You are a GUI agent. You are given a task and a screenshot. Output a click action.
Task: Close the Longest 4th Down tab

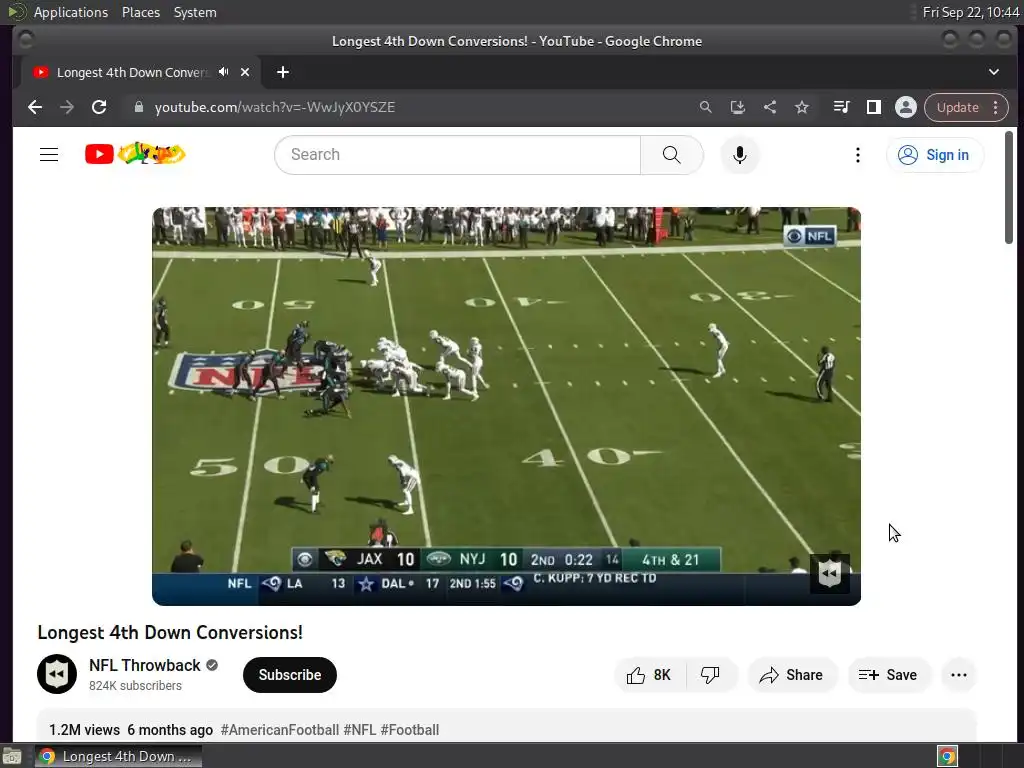click(x=245, y=72)
